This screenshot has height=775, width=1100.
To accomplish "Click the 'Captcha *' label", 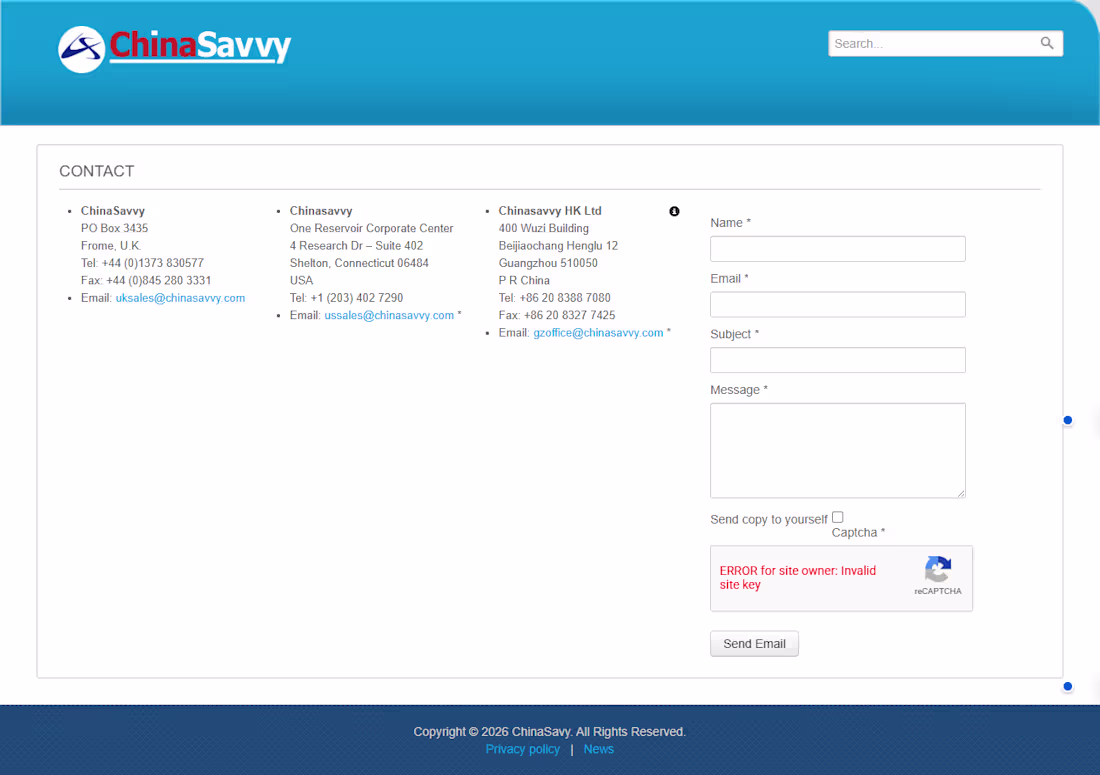I will (x=859, y=532).
